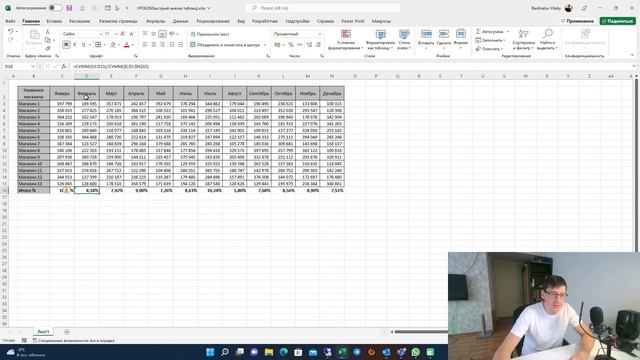Add a new sheet with plus button
The height and width of the screenshot is (360, 640).
(67, 332)
